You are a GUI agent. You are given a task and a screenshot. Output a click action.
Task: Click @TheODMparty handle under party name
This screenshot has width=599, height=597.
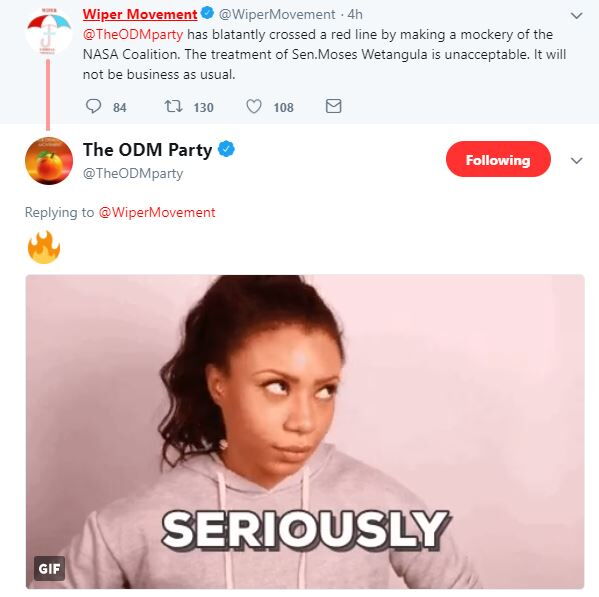(133, 173)
